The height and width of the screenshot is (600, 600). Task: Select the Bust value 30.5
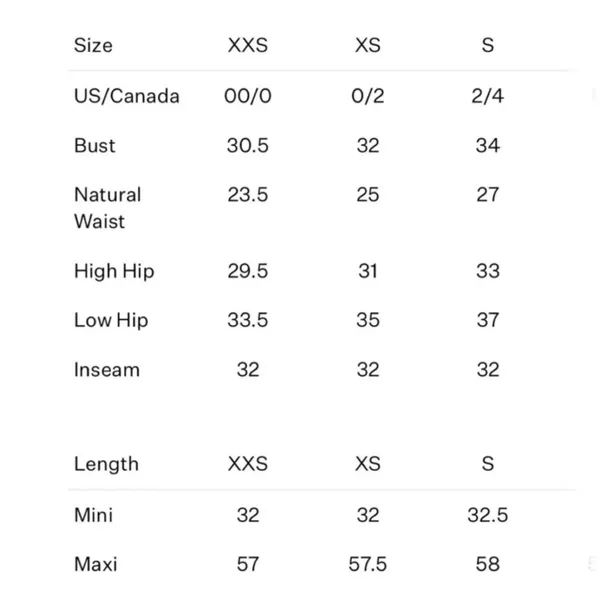click(x=248, y=145)
